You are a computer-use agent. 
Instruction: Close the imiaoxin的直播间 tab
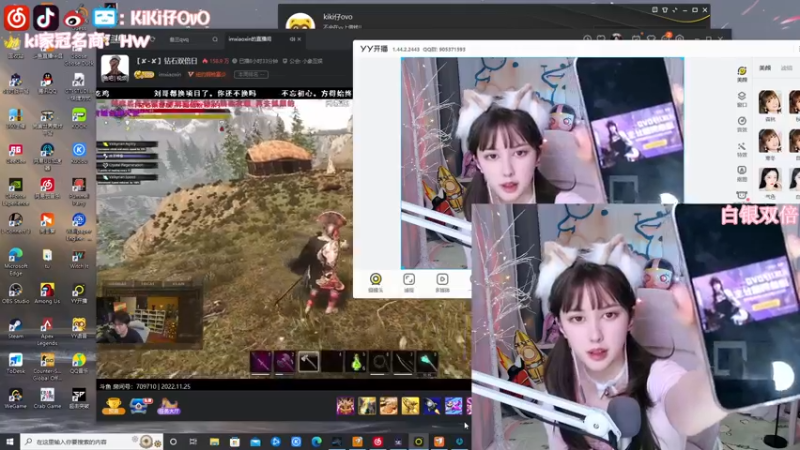tap(299, 39)
